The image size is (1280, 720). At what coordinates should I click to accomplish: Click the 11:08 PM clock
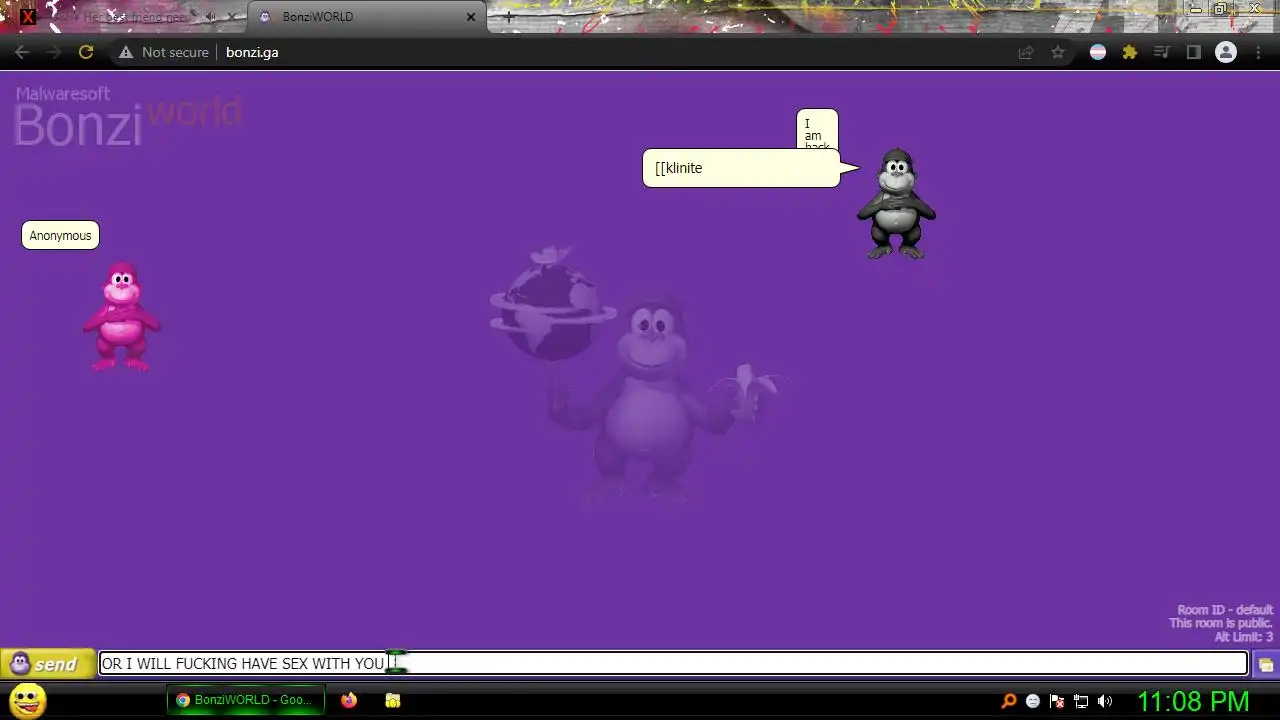coord(1193,700)
